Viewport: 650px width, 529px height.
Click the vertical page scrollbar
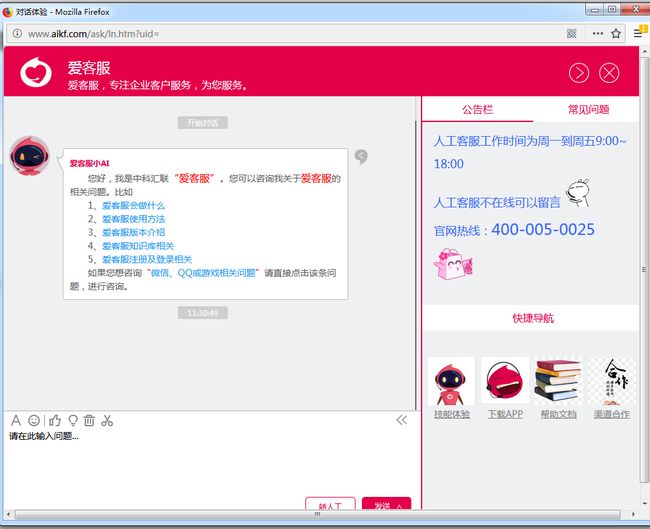pyautogui.click(x=644, y=269)
